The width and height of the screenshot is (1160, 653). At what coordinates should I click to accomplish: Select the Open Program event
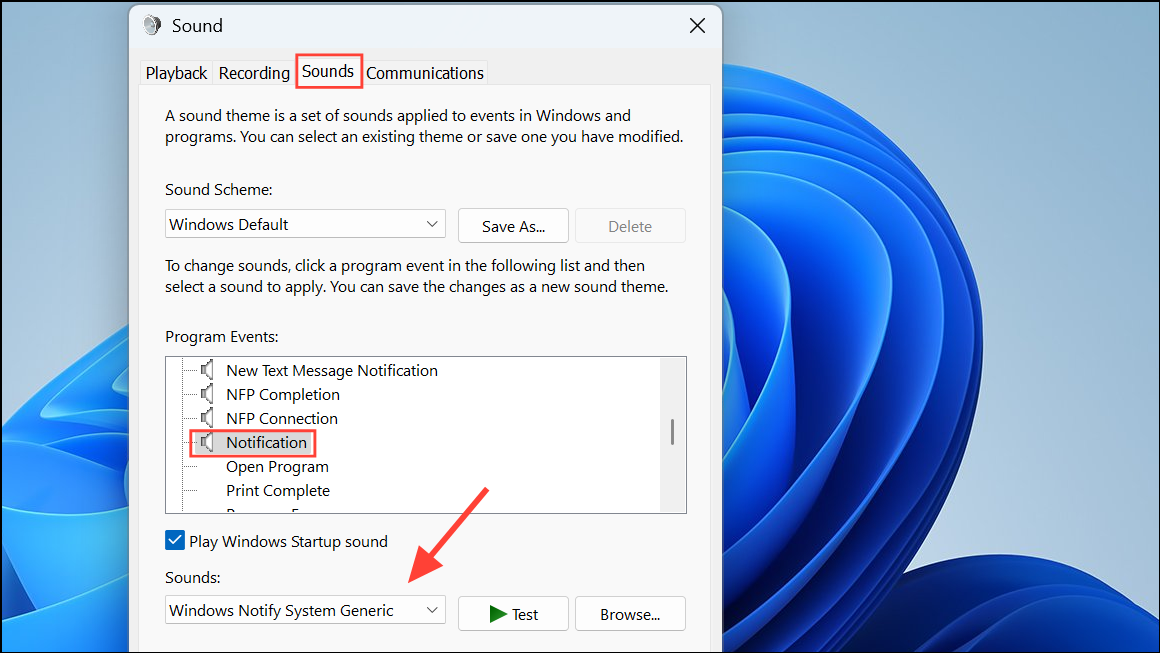[x=277, y=467]
